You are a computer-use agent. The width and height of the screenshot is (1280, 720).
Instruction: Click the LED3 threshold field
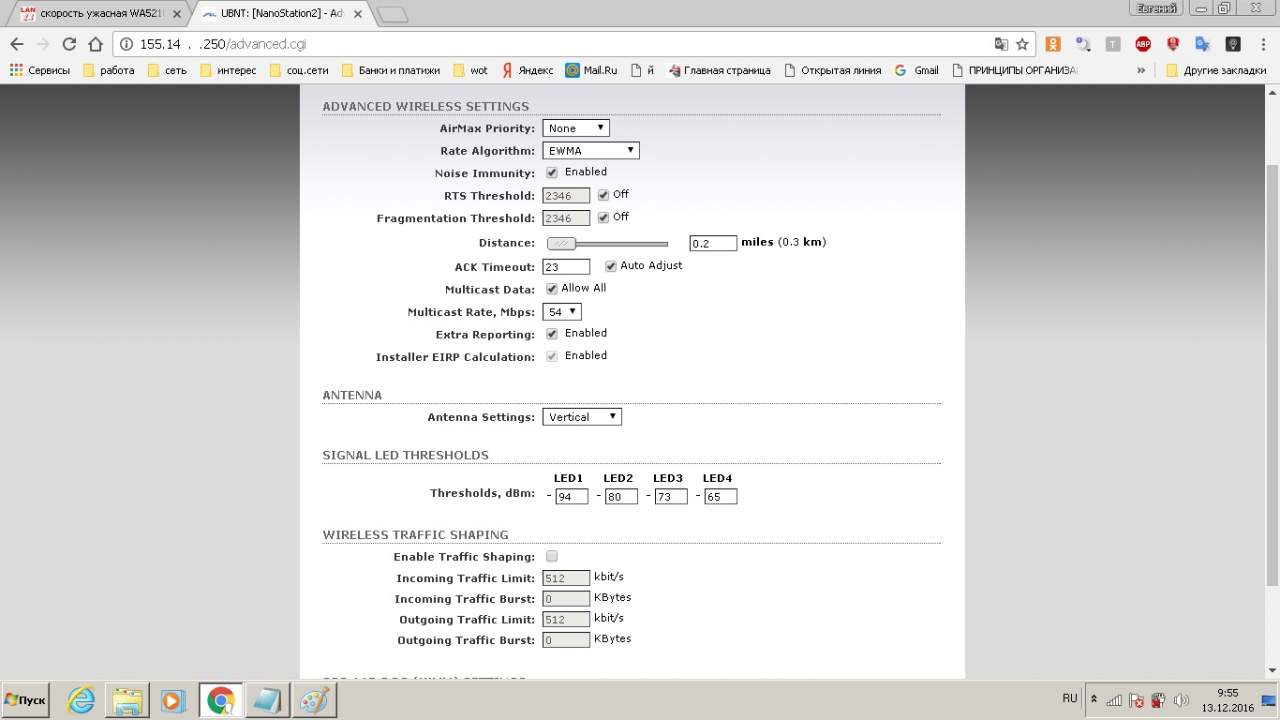click(671, 496)
